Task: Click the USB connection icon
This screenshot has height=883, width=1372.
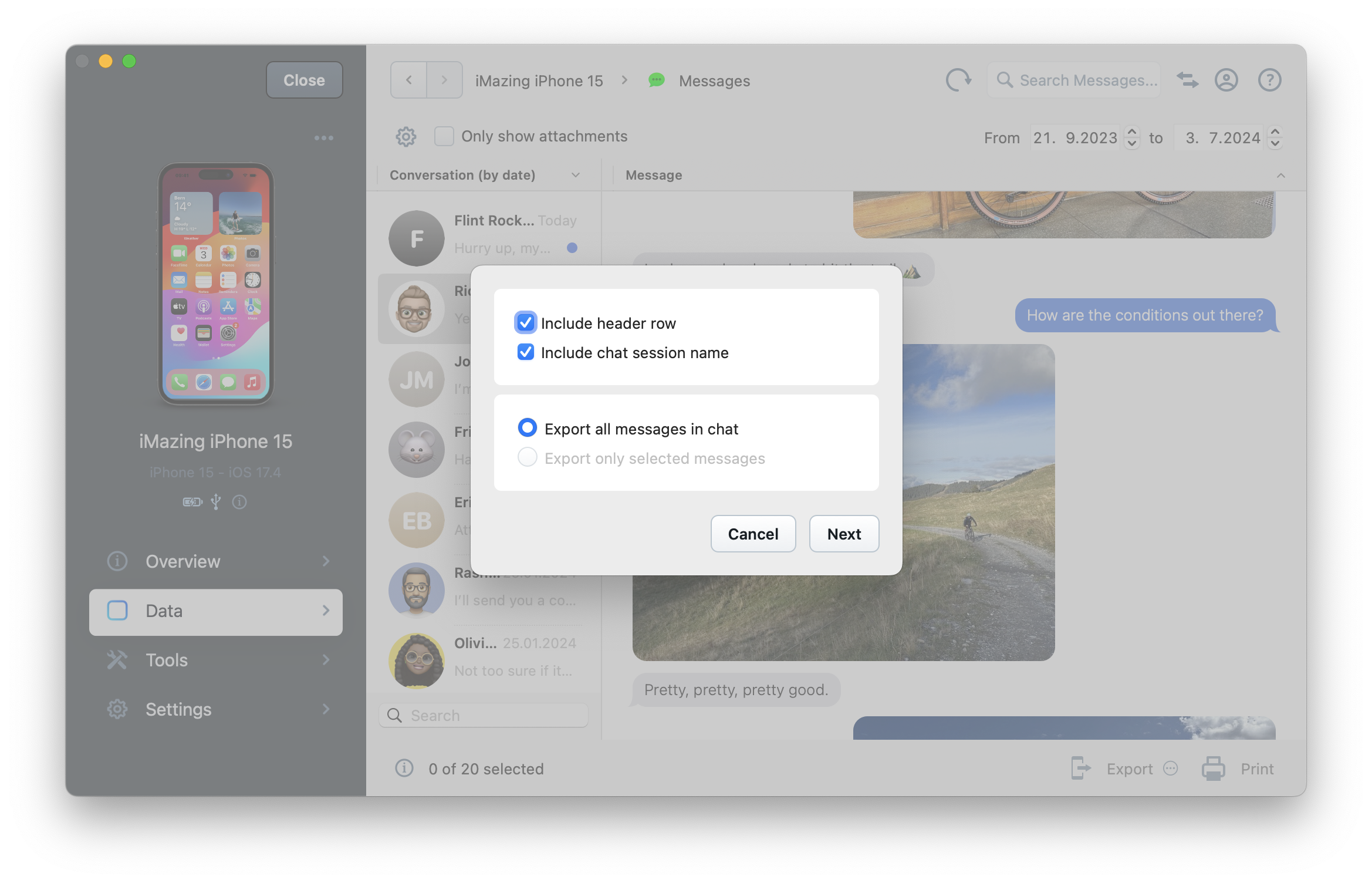Action: coord(216,502)
